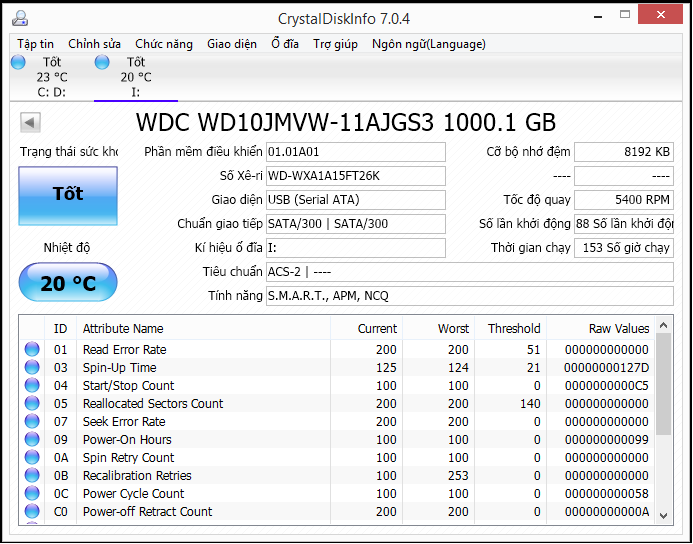Click the Nhiệt độ label
Screen dimensions: 693x544
coord(67,248)
